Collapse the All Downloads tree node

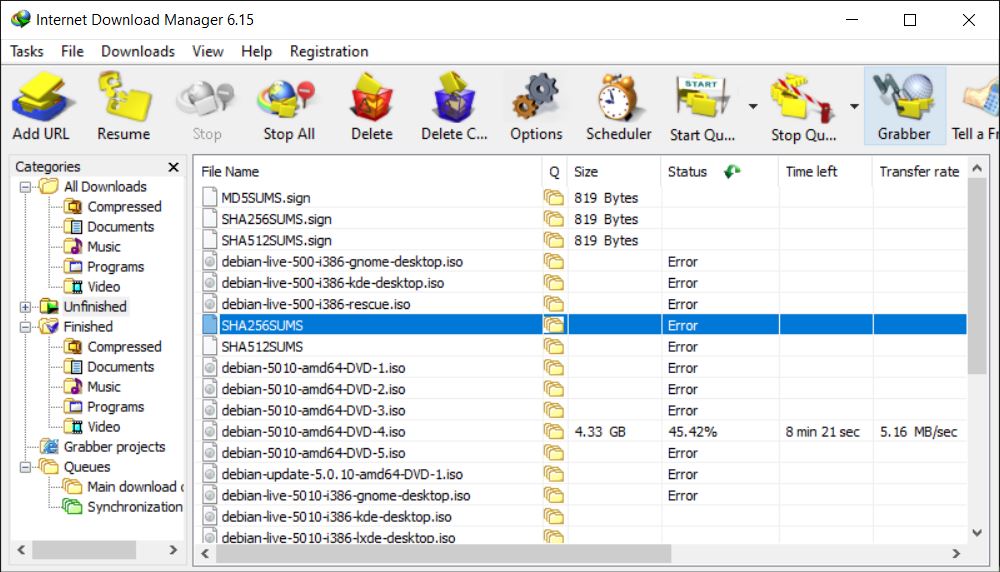[26, 187]
